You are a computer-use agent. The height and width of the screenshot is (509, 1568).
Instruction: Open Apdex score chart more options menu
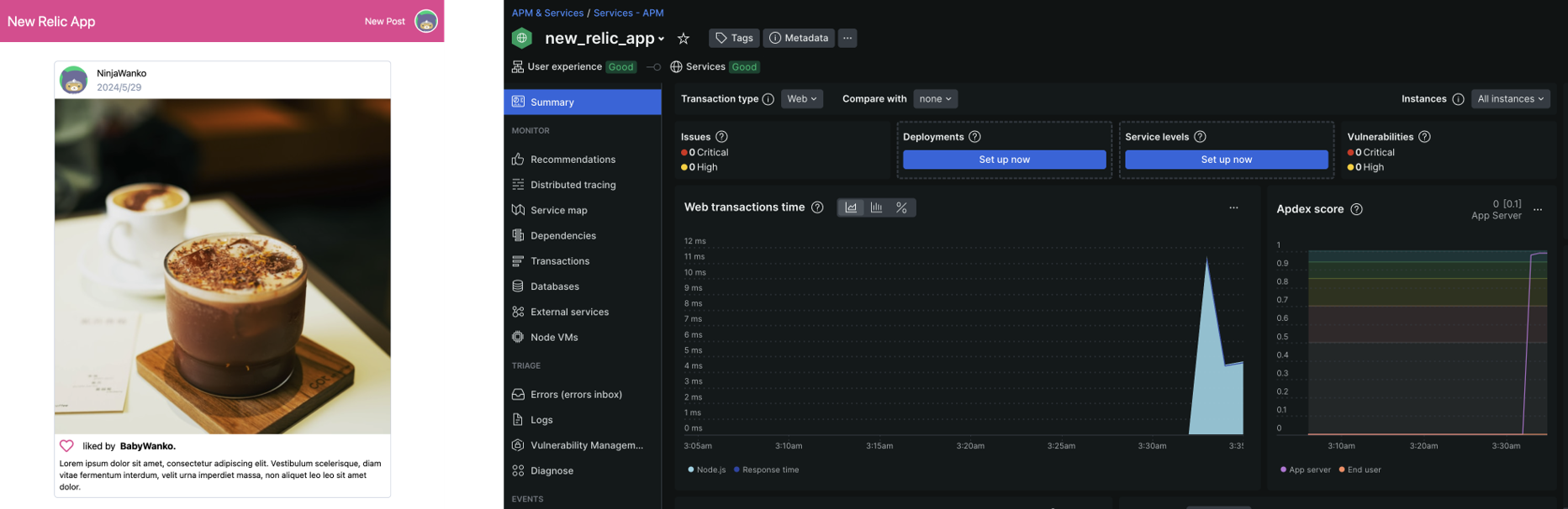[1538, 210]
